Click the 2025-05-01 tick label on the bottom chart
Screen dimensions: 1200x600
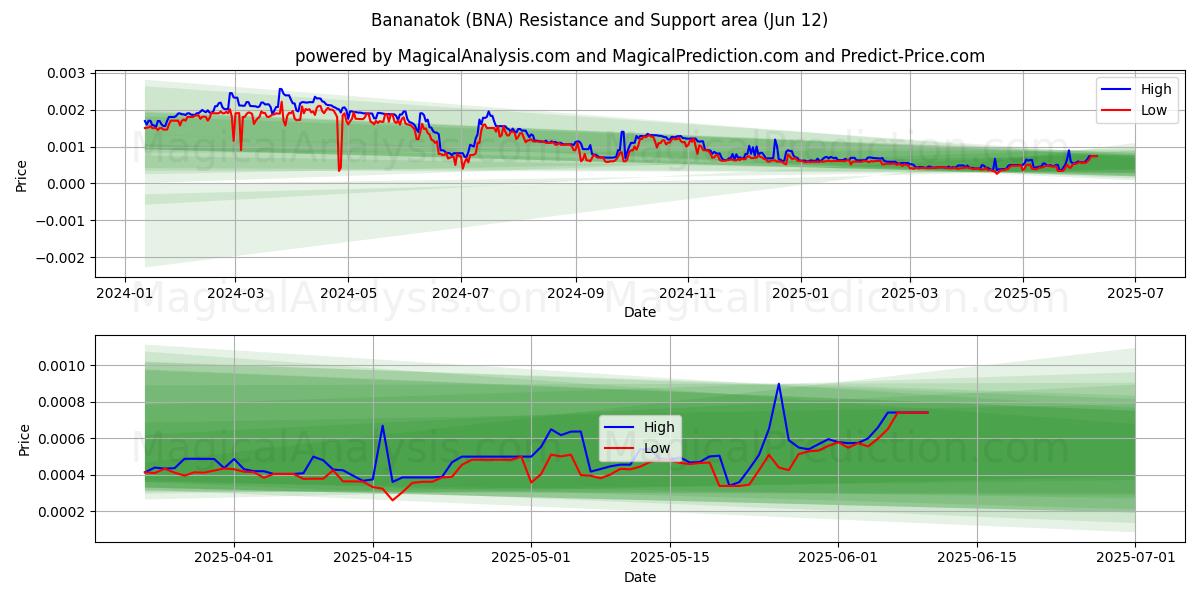[x=531, y=558]
